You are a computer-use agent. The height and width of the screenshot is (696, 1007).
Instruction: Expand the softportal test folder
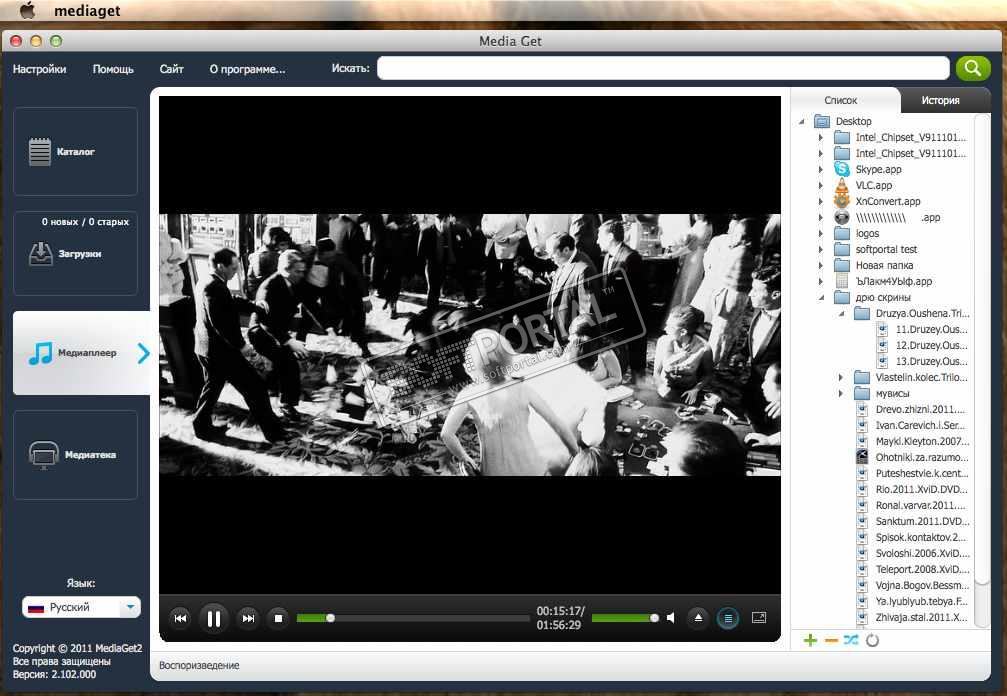point(821,249)
